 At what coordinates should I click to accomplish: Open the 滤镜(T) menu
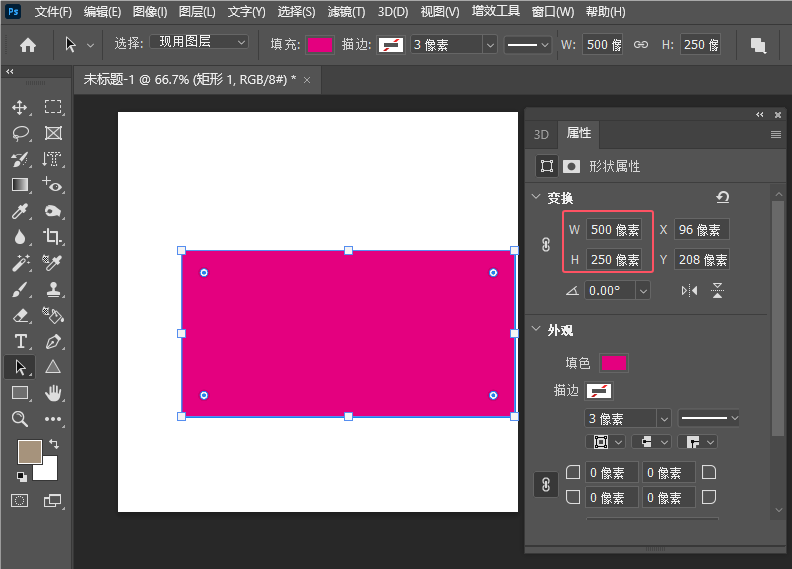tap(346, 12)
